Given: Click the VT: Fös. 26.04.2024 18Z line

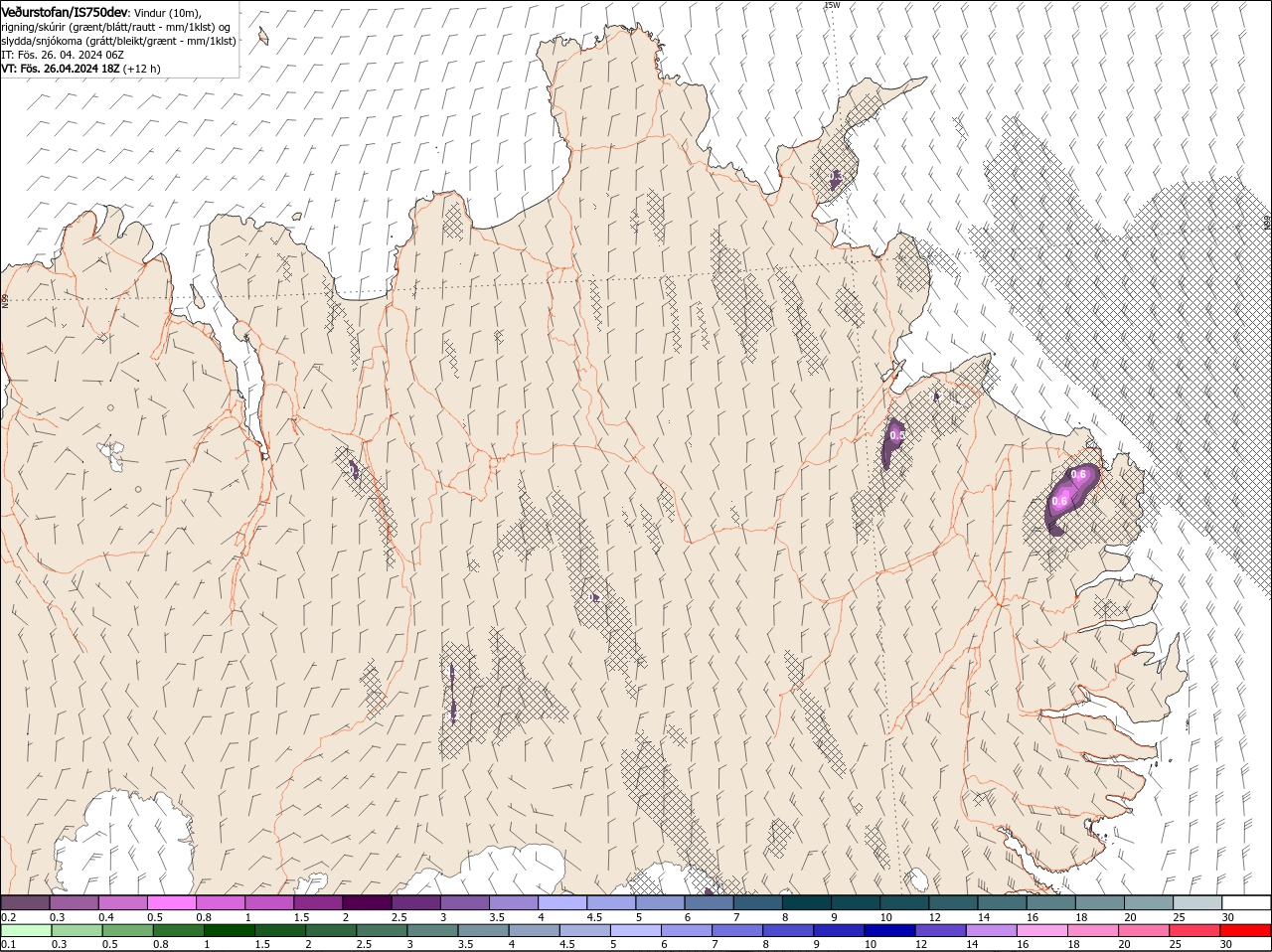Looking at the screenshot, I should 62,69.
